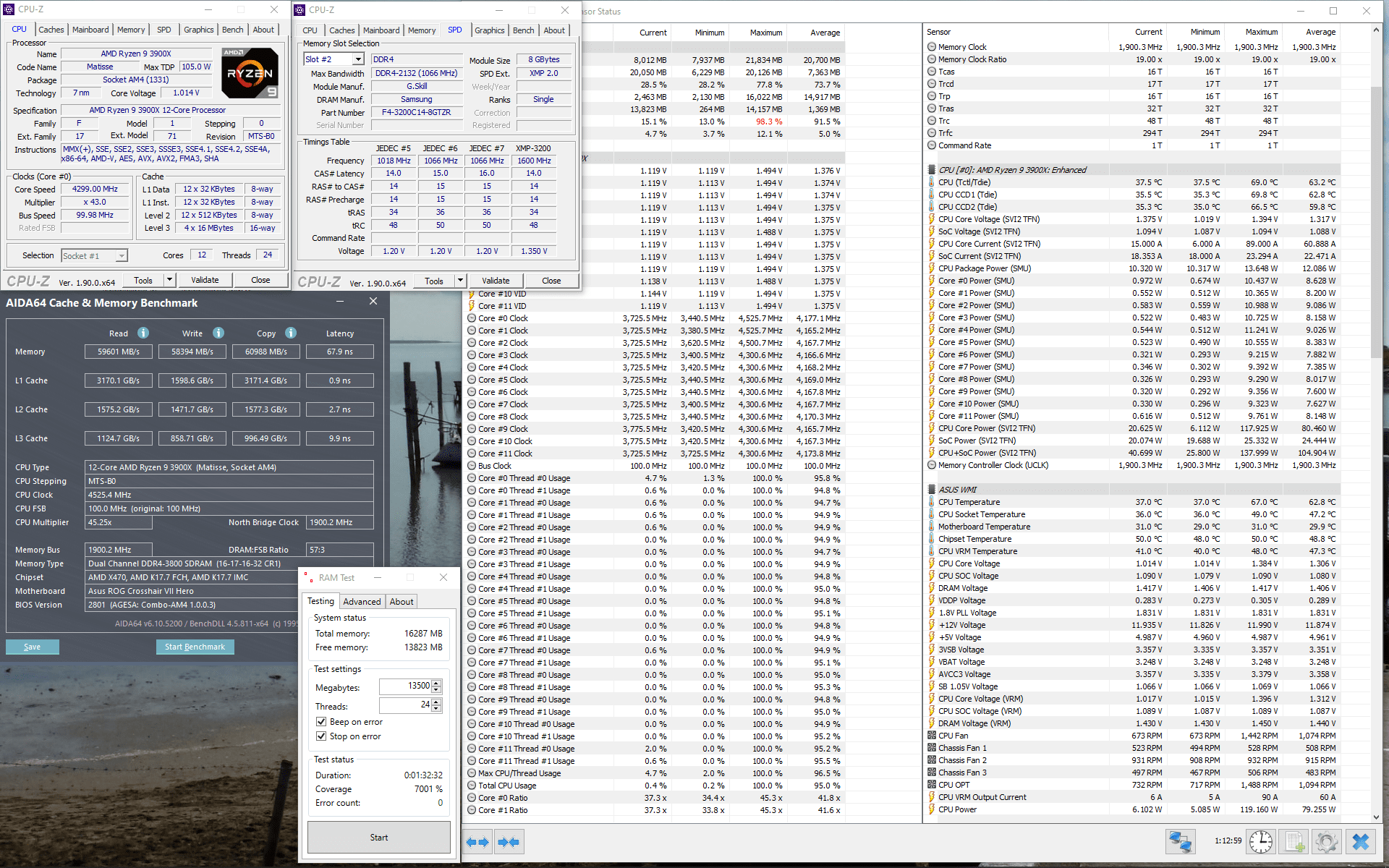Reset HWiNFO sensor clock timer icon
The height and width of the screenshot is (868, 1389).
(x=1261, y=842)
